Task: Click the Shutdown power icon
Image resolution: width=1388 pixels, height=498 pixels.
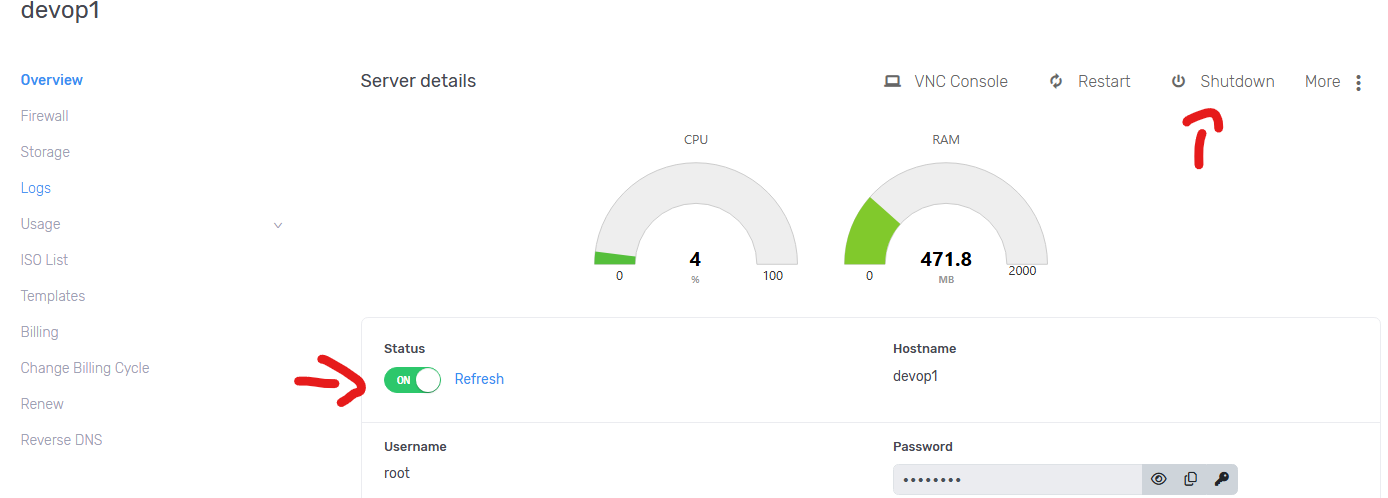Action: point(1178,82)
